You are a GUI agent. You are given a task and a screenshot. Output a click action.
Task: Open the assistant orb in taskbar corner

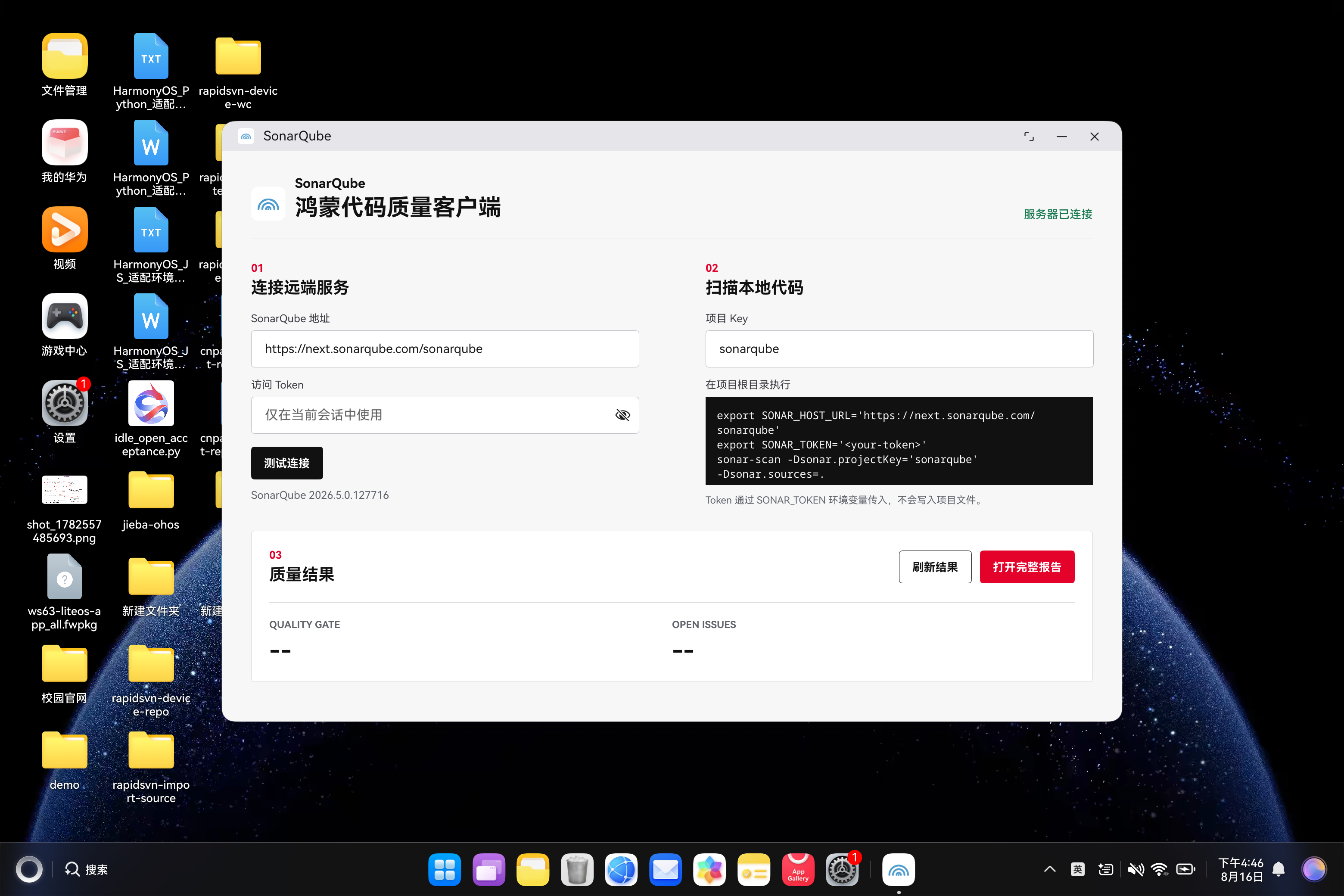[1314, 870]
